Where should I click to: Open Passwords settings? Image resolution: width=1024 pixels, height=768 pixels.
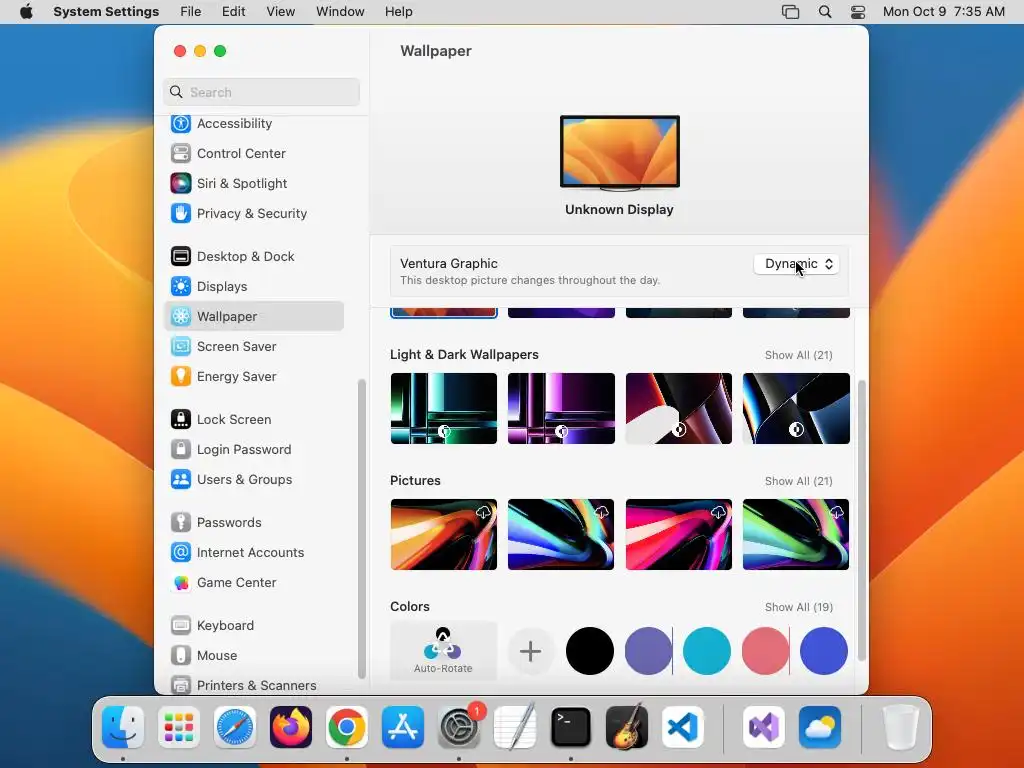pyautogui.click(x=253, y=523)
